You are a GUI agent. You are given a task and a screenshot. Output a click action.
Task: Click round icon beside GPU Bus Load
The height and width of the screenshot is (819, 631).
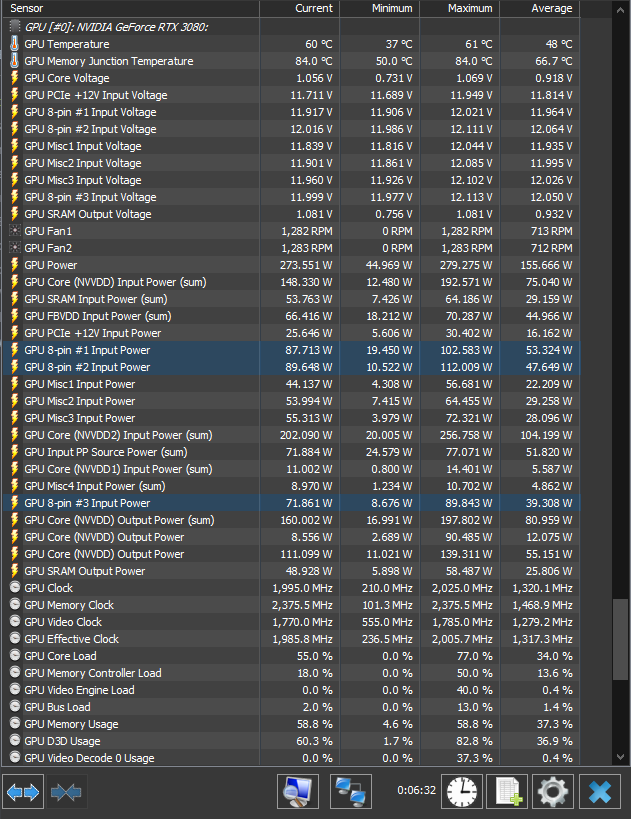tap(15, 706)
